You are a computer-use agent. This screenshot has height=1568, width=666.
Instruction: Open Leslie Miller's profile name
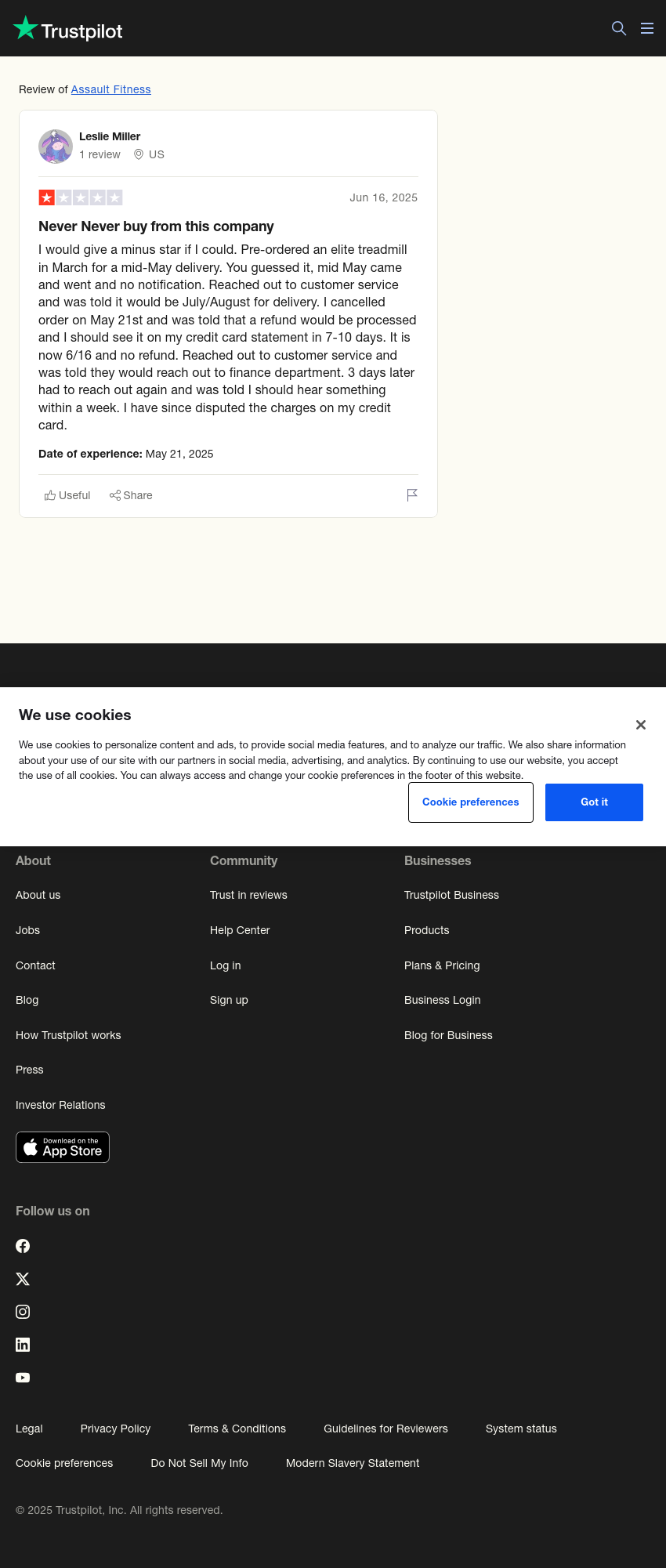tap(110, 136)
